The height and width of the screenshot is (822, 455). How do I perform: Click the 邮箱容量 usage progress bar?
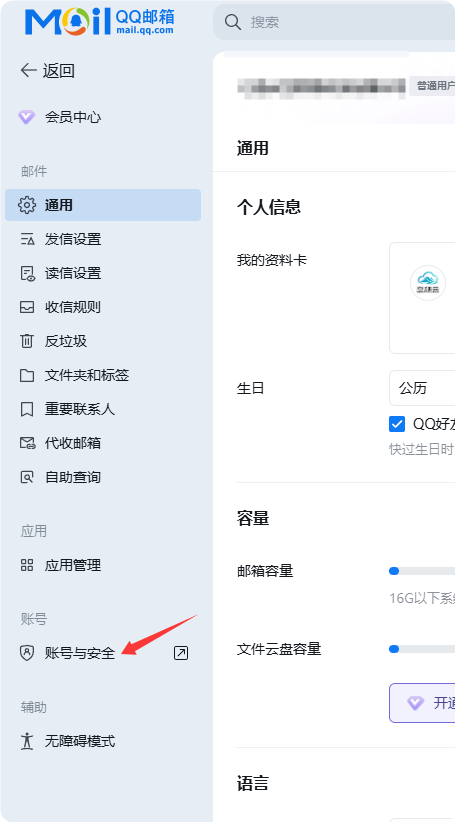coord(422,571)
